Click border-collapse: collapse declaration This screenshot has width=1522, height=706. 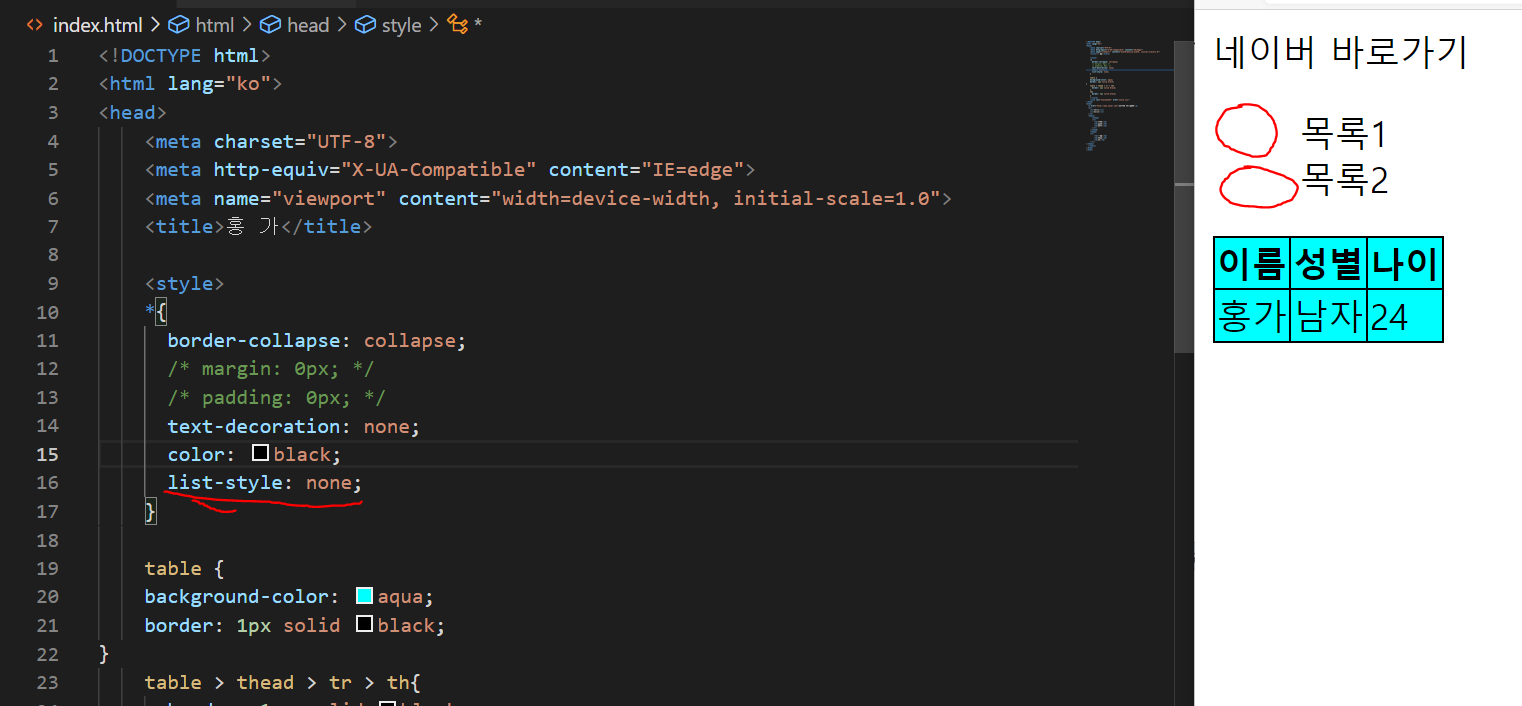tap(317, 340)
